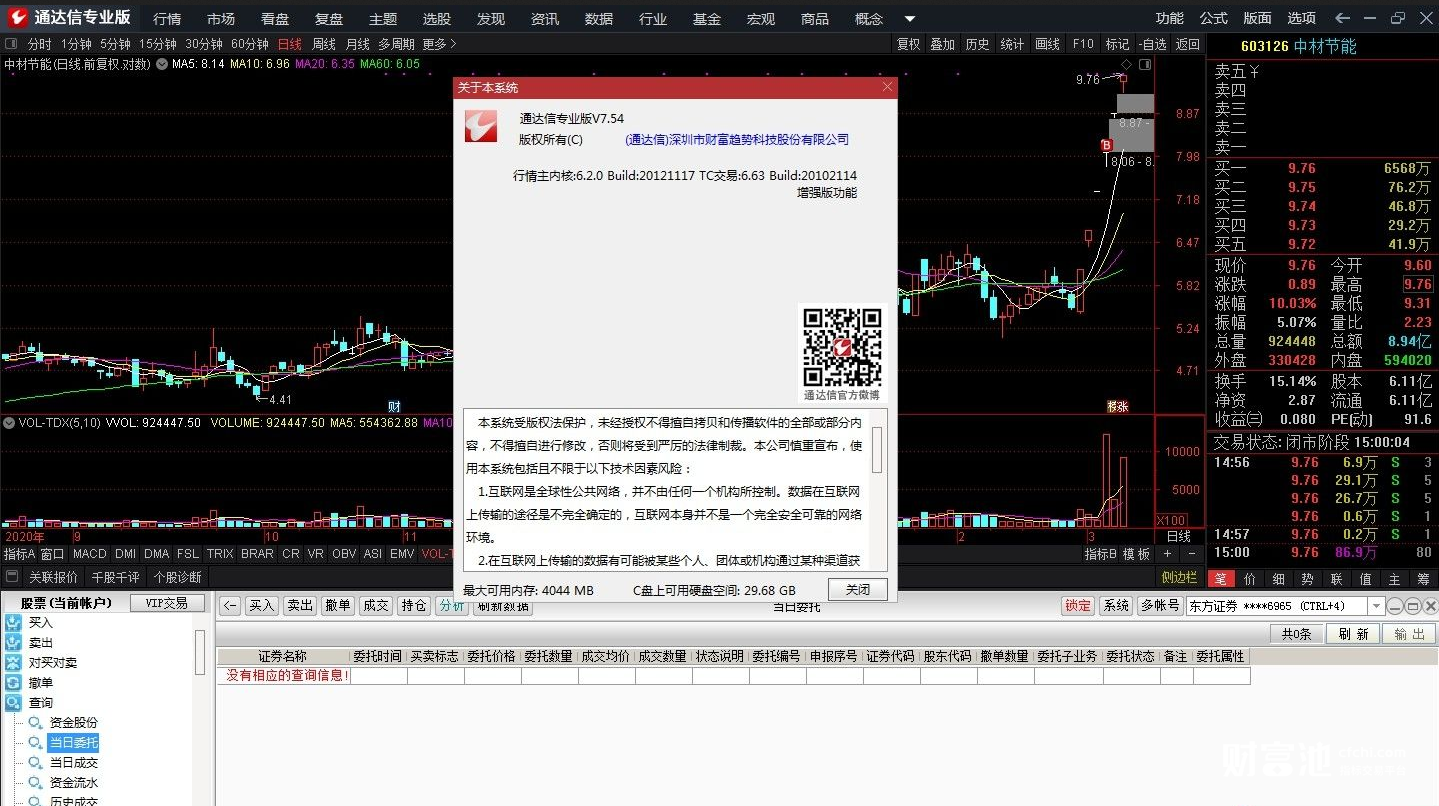
Task: Click the QR code in About dialog
Action: pos(842,346)
